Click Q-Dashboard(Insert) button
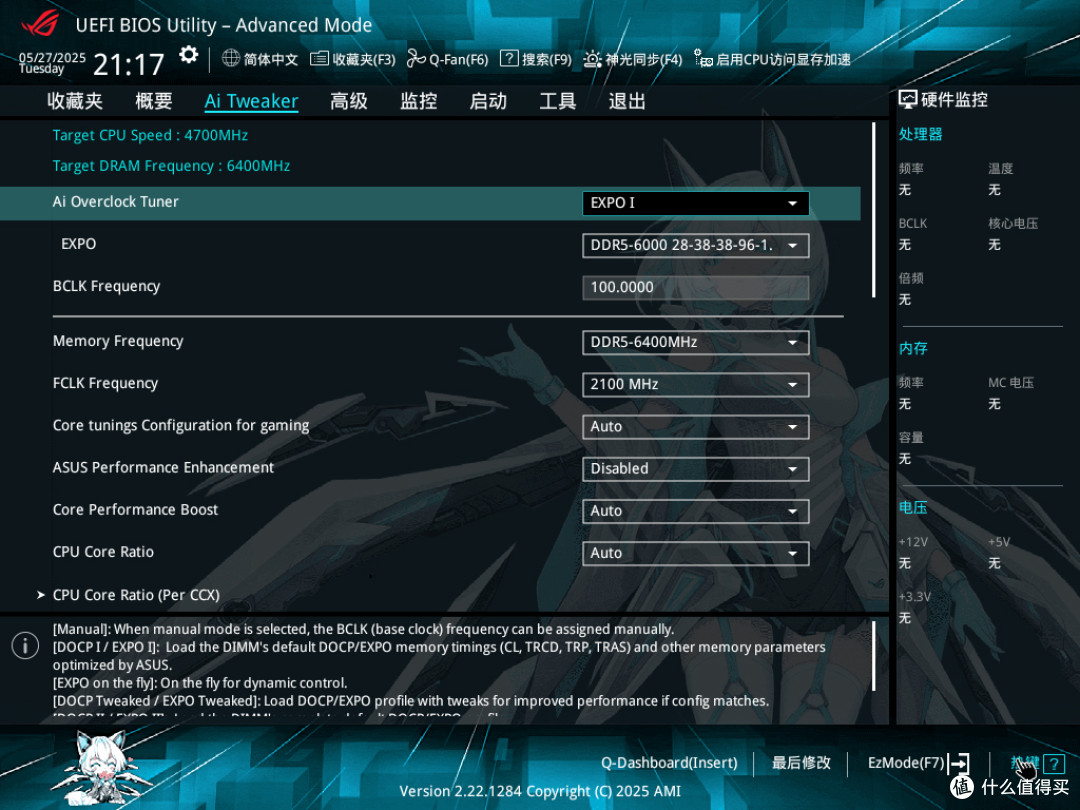1080x810 pixels. (x=669, y=763)
